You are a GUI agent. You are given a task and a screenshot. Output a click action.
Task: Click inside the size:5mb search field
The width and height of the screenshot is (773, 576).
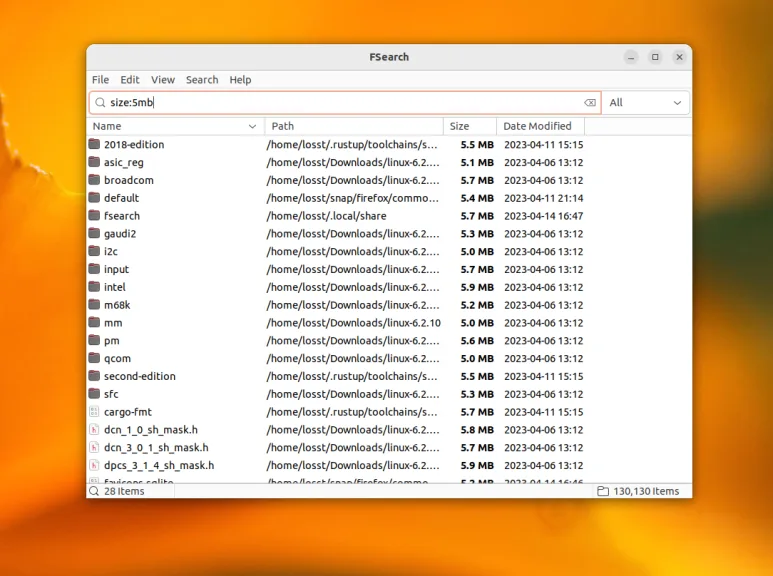tap(345, 103)
